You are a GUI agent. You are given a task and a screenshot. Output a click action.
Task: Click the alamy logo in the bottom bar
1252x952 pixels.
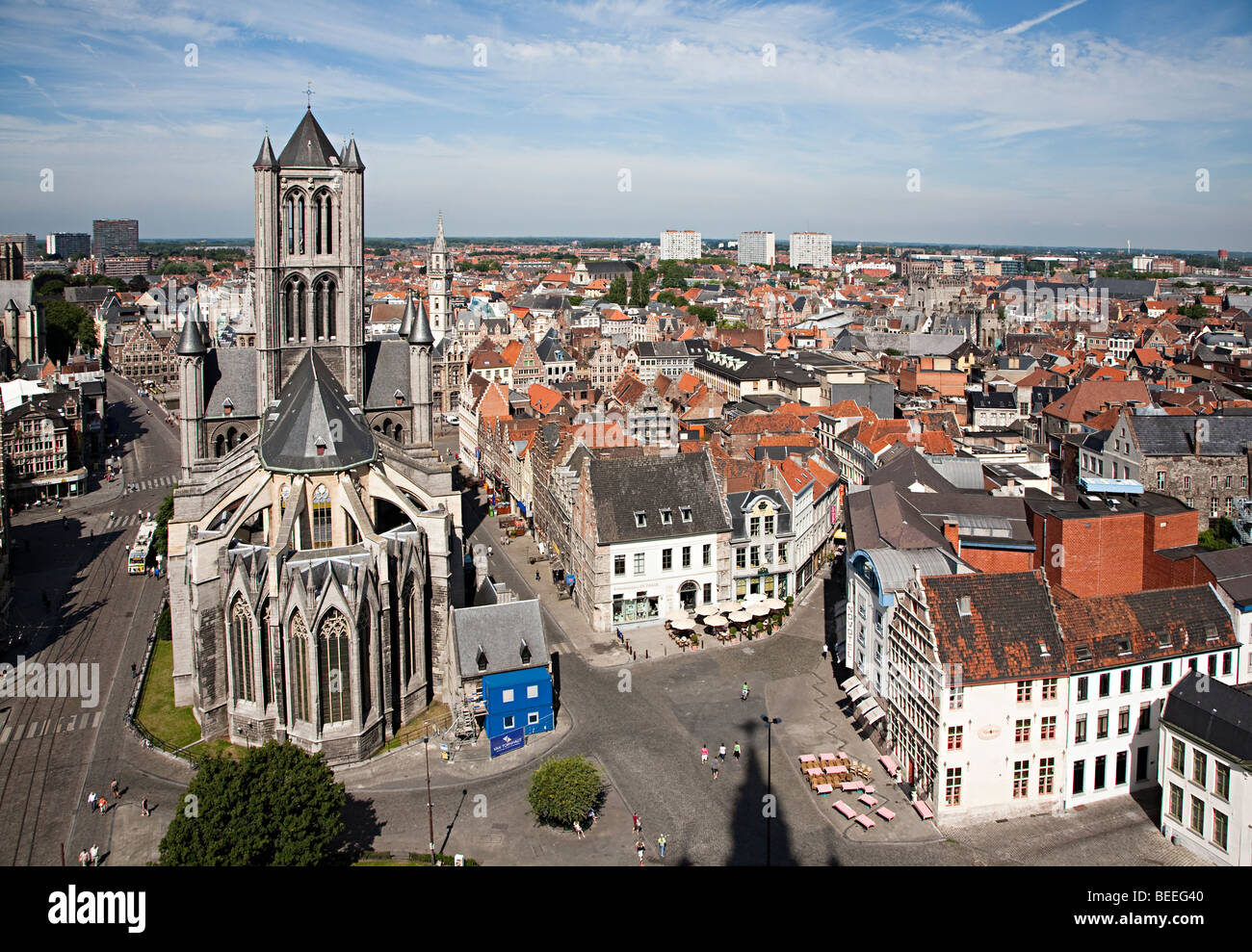96,908
